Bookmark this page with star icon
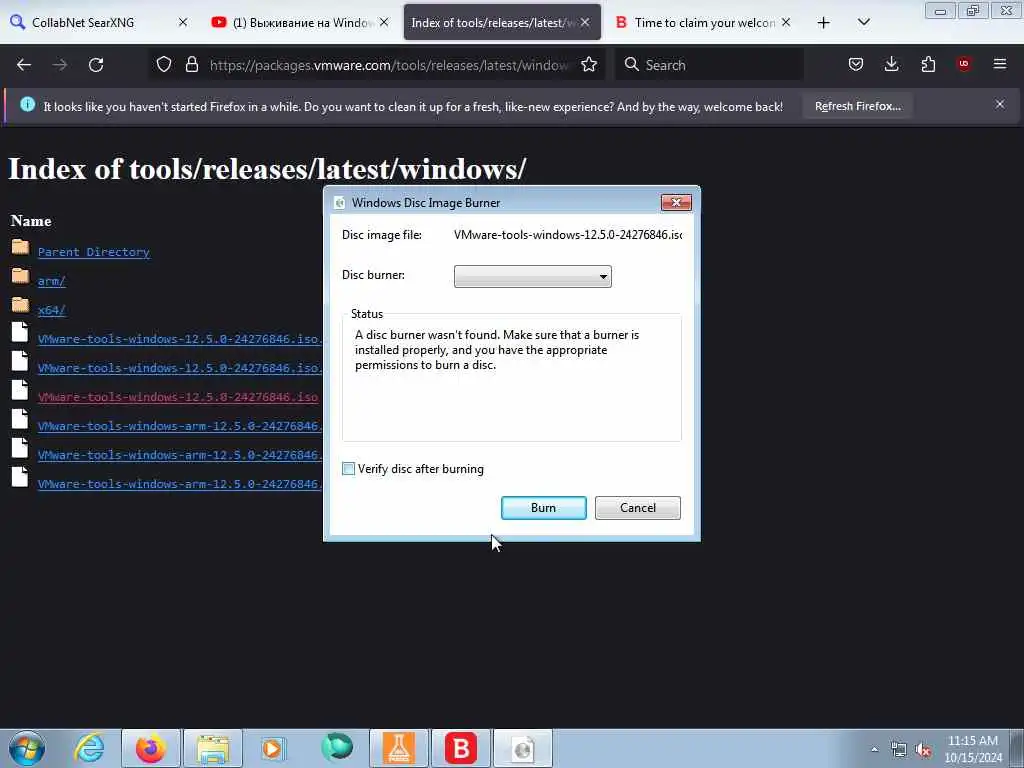 tap(589, 64)
